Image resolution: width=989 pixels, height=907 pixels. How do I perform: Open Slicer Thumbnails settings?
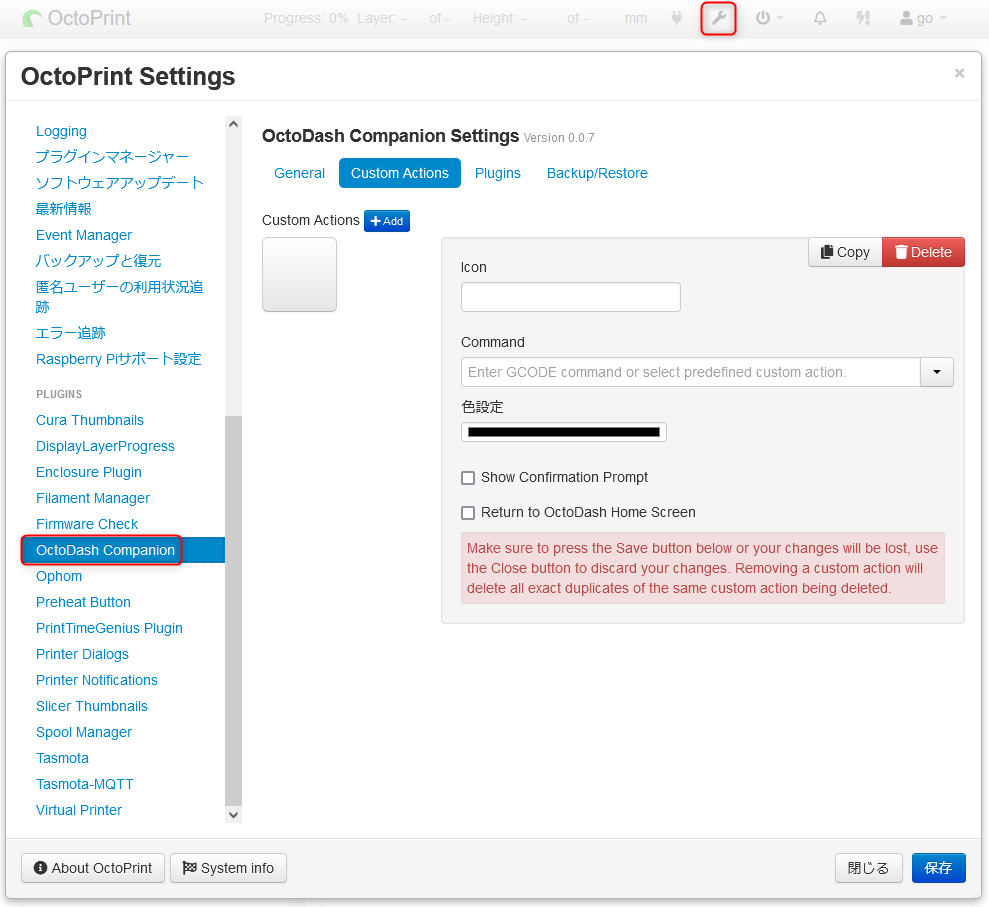[92, 706]
